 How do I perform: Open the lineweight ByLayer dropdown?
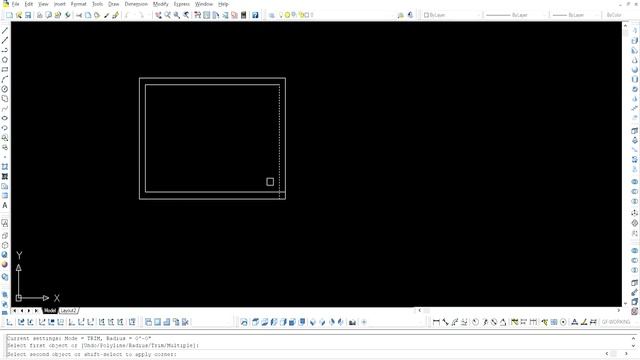(576, 15)
